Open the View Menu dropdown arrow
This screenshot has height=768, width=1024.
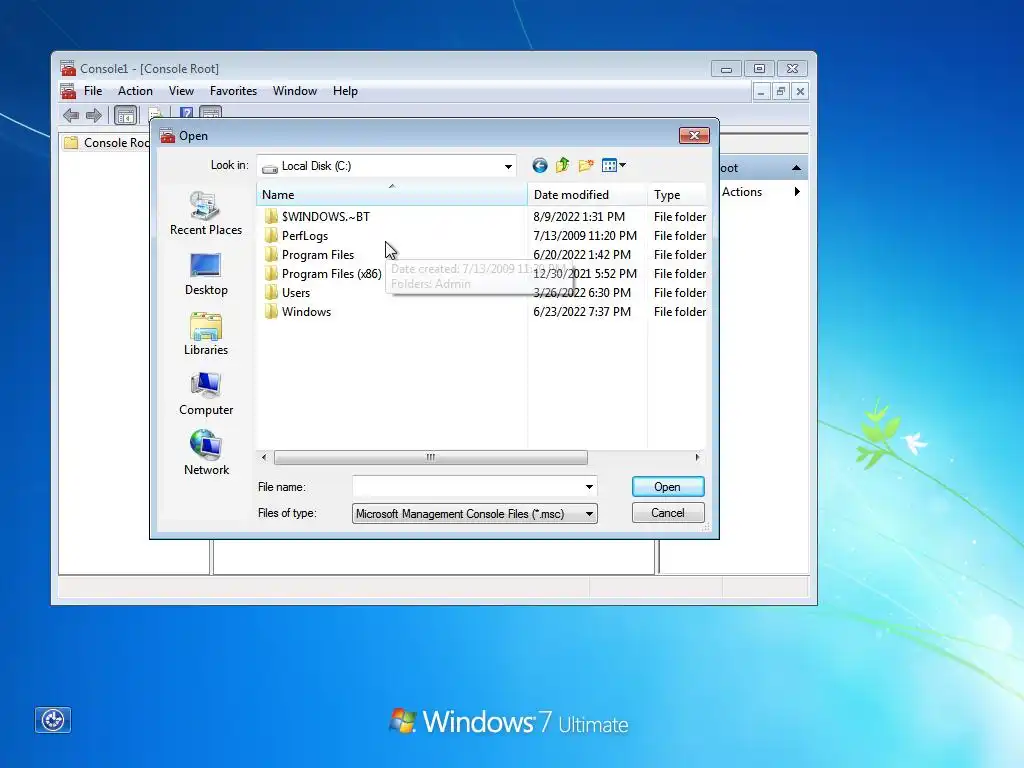click(622, 165)
